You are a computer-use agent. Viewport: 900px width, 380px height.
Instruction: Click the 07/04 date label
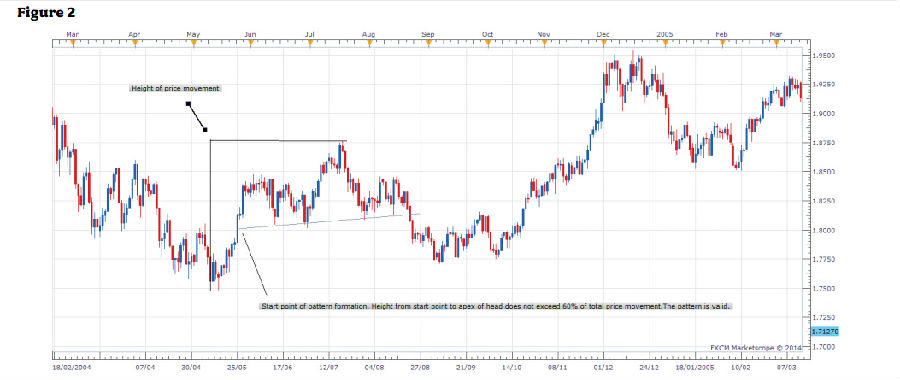[x=146, y=366]
